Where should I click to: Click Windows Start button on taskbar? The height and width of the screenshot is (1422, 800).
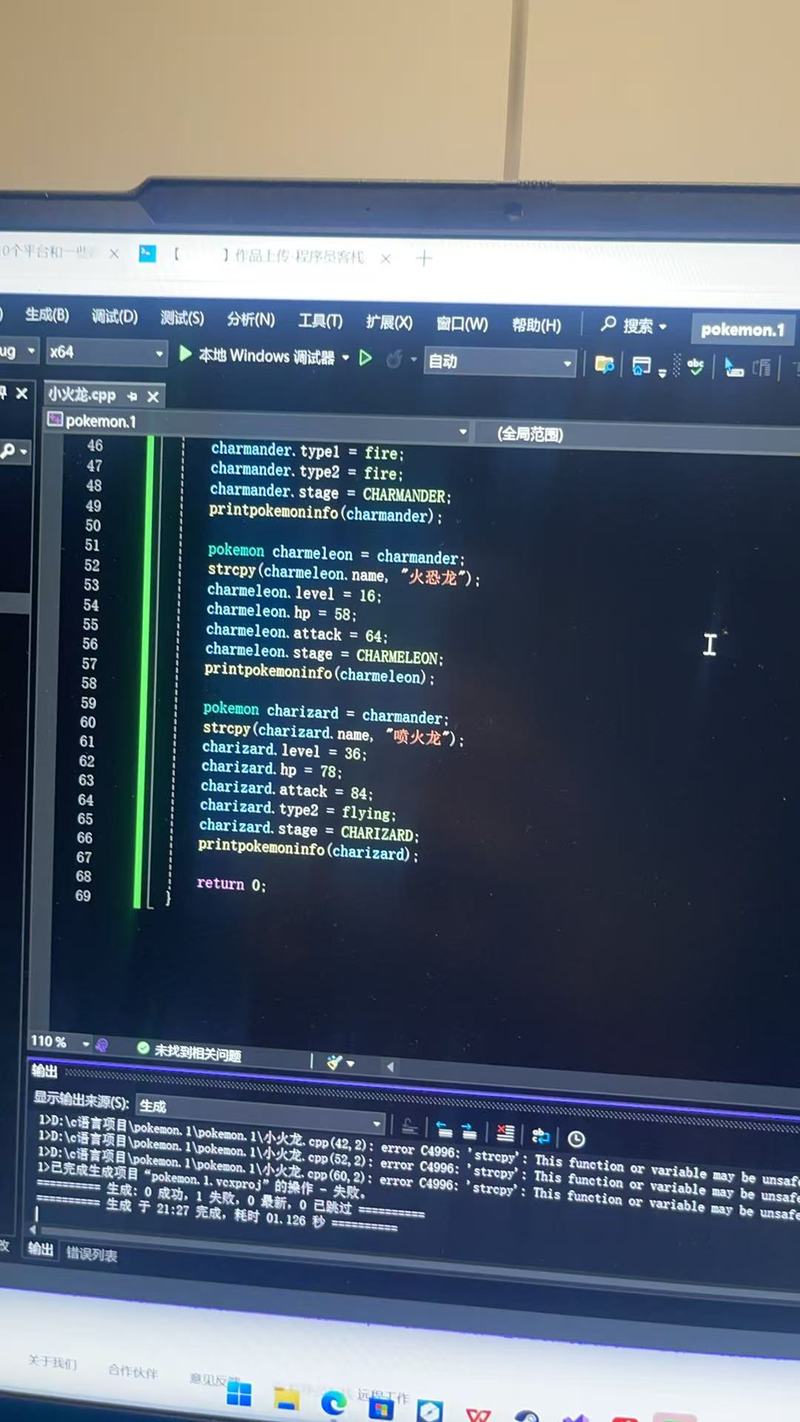coord(239,1394)
